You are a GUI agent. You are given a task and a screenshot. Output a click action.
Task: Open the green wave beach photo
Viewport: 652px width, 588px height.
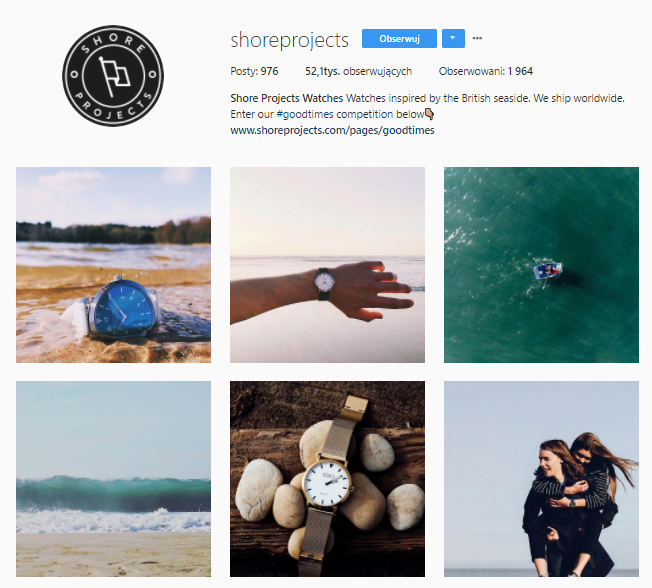[114, 479]
